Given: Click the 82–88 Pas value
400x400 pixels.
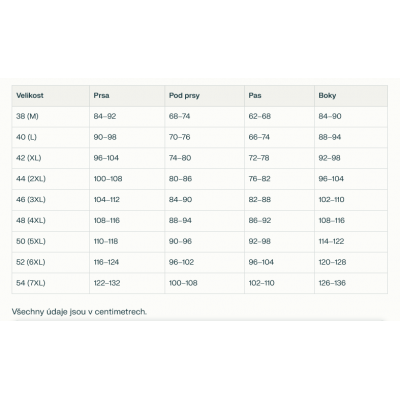Looking at the screenshot, I should (260, 200).
